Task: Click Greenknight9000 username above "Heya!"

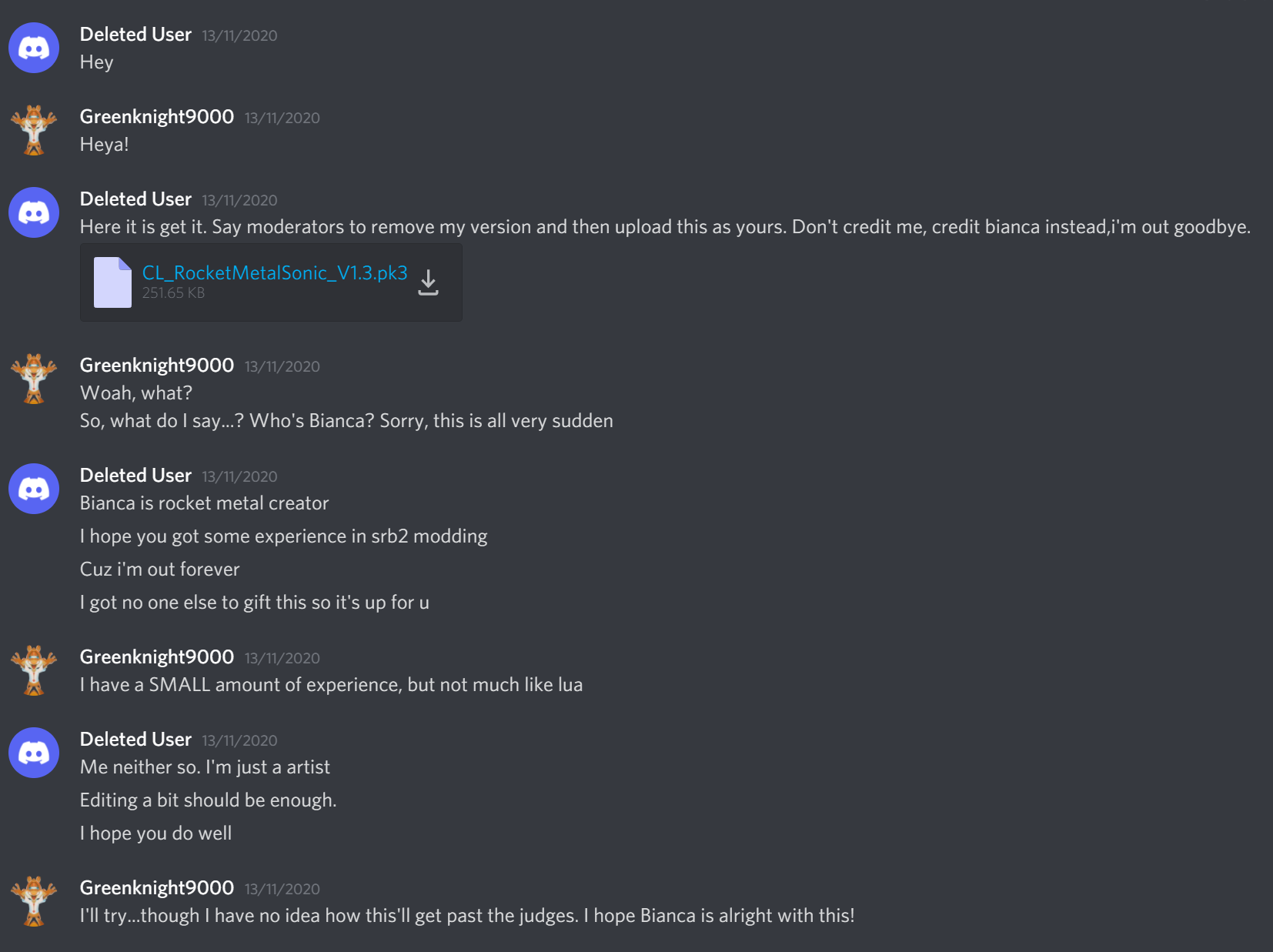Action: point(157,117)
